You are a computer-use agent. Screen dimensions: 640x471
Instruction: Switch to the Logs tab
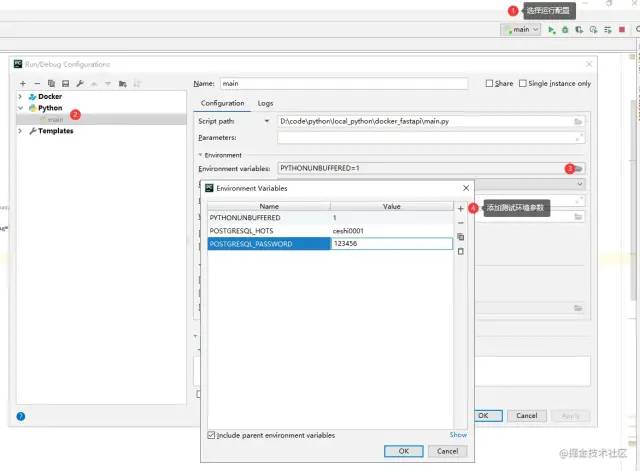[x=265, y=104]
